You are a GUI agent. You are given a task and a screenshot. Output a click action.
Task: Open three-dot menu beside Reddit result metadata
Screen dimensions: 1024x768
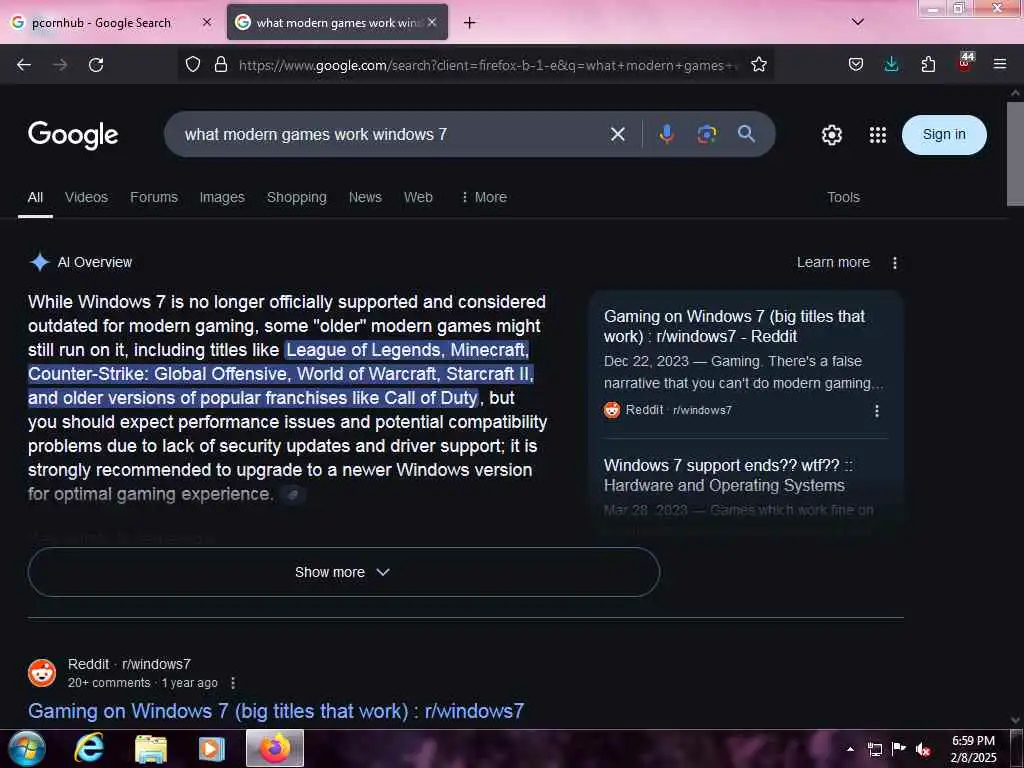tap(233, 683)
